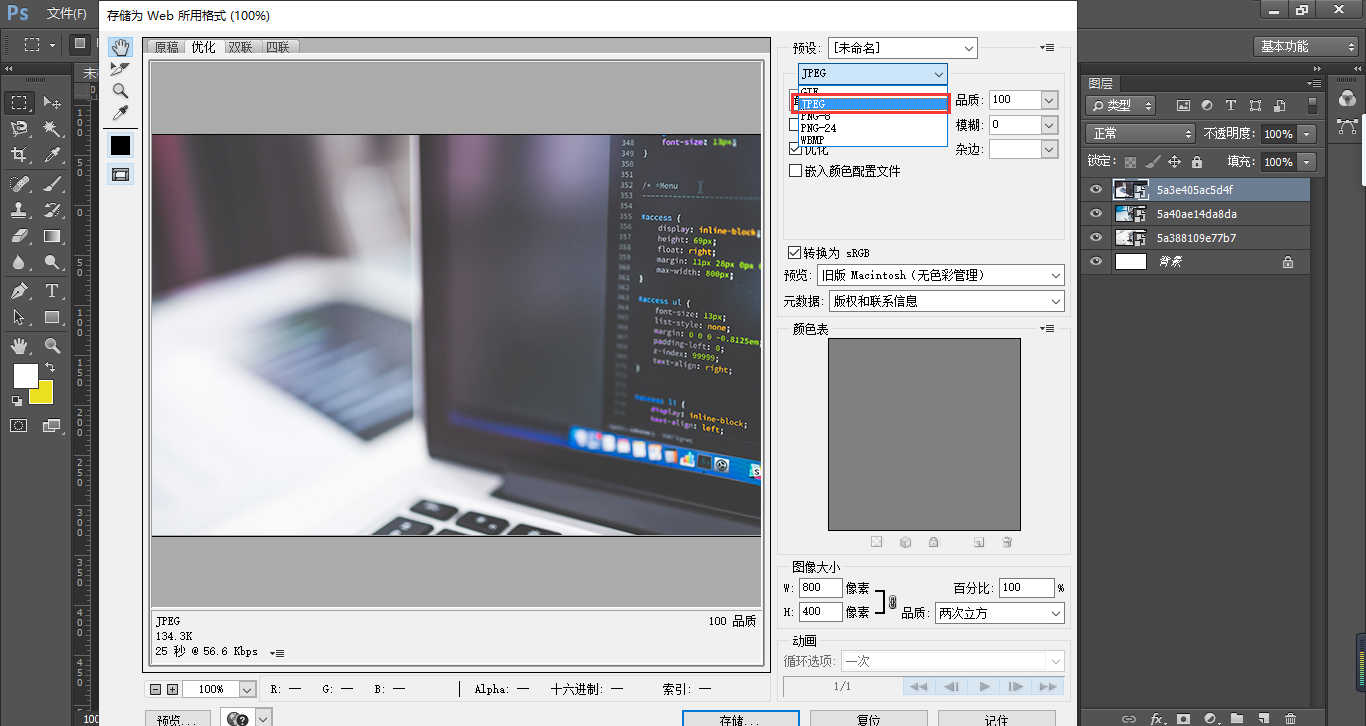This screenshot has width=1366, height=726.
Task: Click the W width field showing 800
Action: click(821, 588)
